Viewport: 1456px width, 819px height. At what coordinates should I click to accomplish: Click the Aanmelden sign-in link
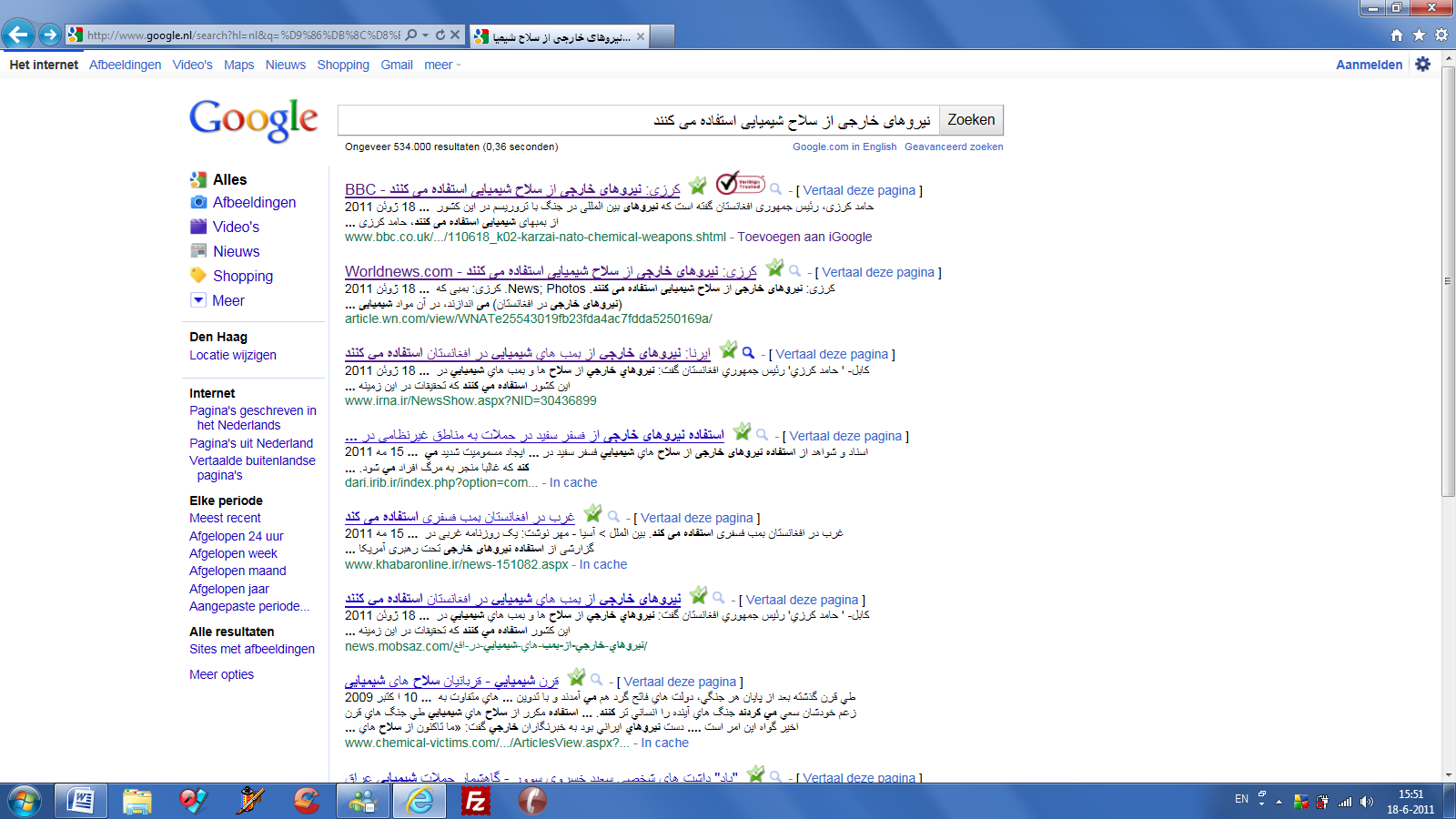point(1369,65)
